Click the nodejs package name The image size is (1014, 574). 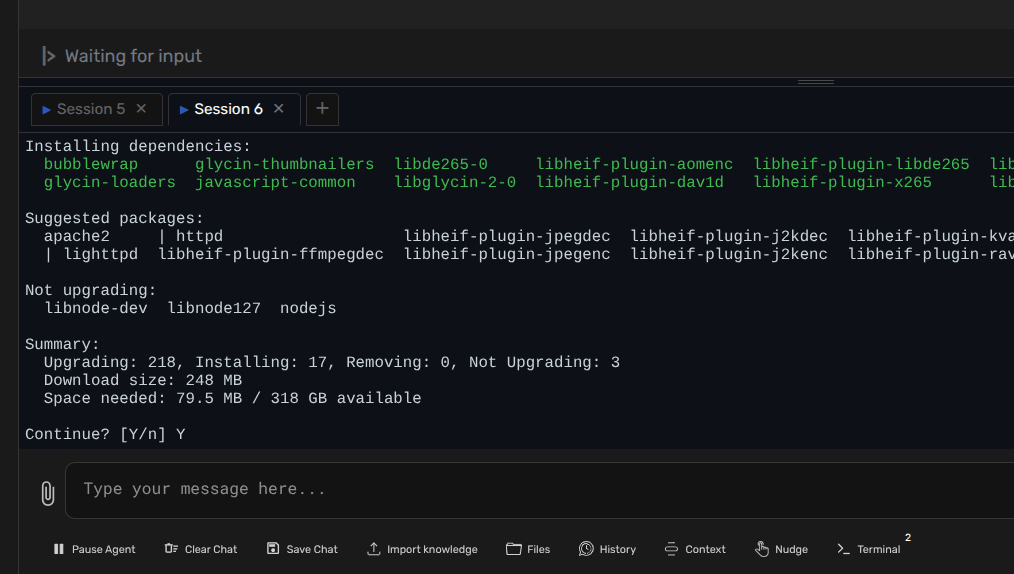click(x=308, y=308)
